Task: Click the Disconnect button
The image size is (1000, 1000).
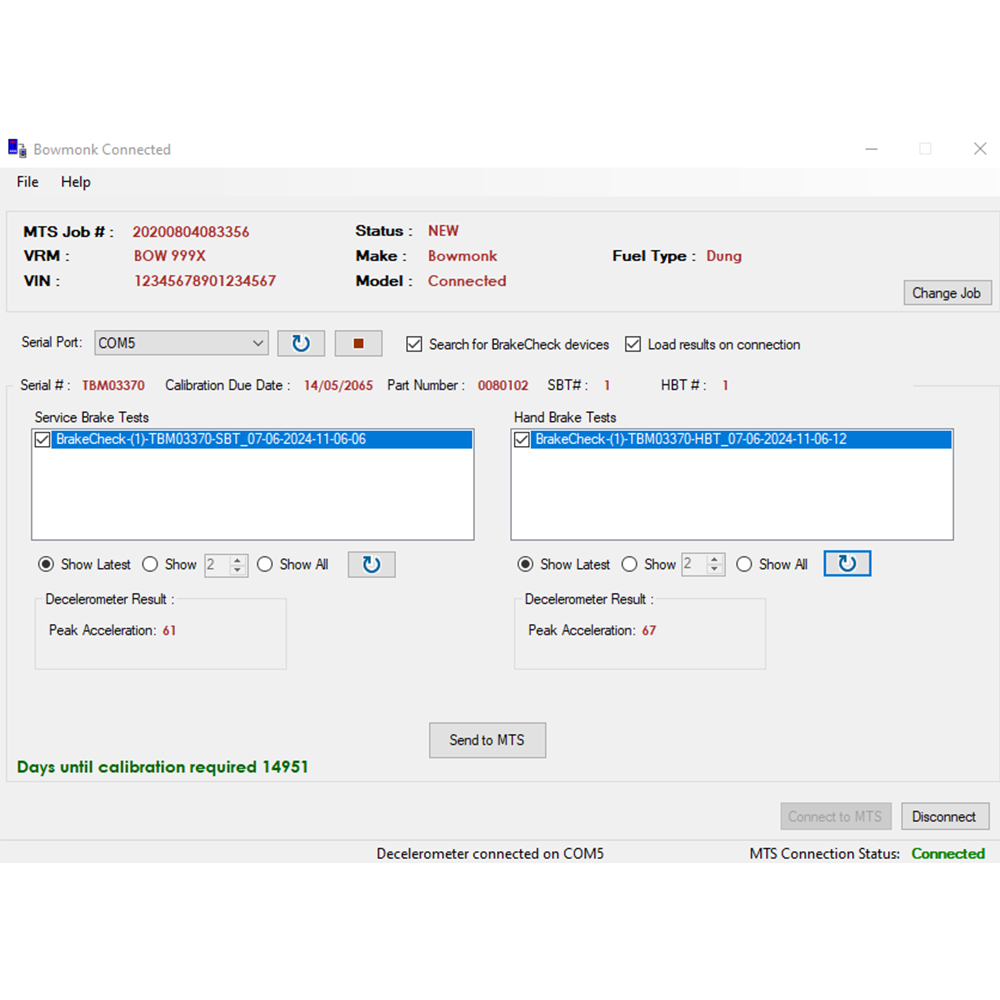Action: [945, 816]
